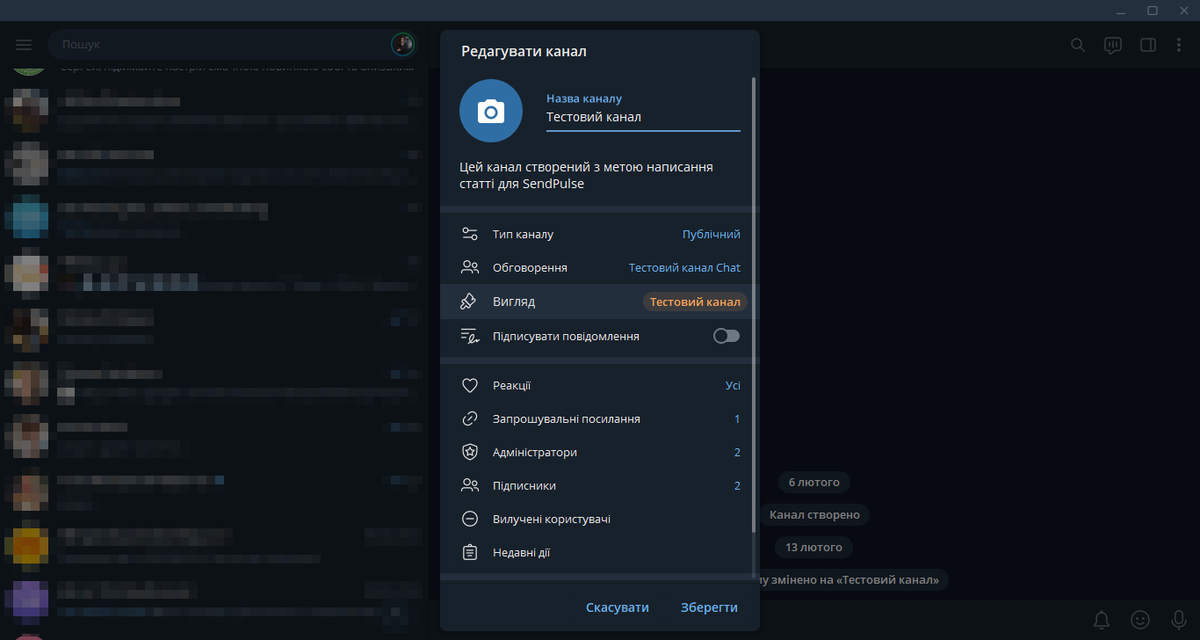
Task: Click the profile avatar in search bar
Action: (402, 45)
